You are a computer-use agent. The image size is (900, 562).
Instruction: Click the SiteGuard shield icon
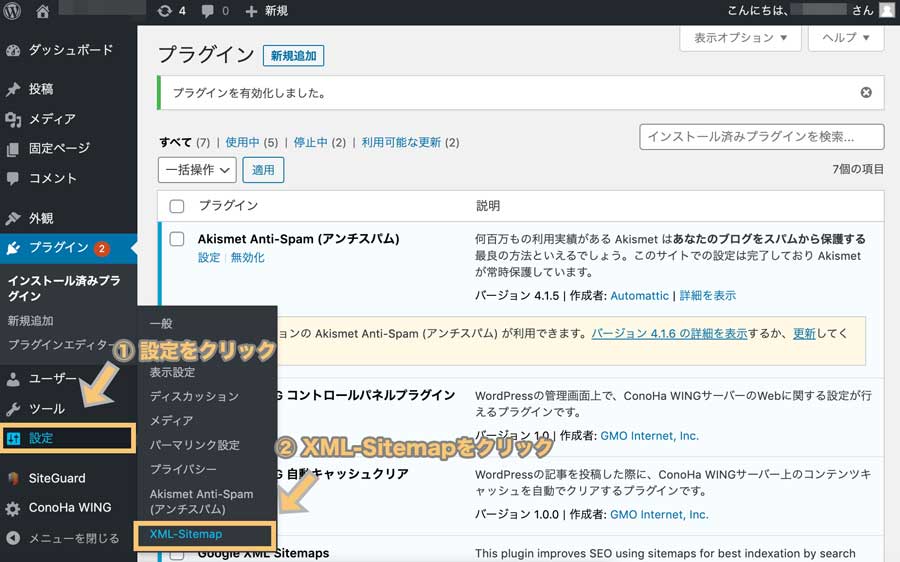13,478
